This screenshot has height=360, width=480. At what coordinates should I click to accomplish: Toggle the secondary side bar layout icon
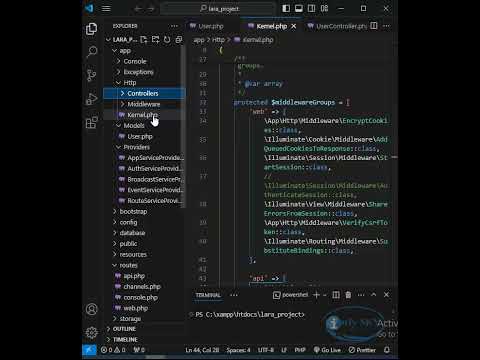coord(311,8)
